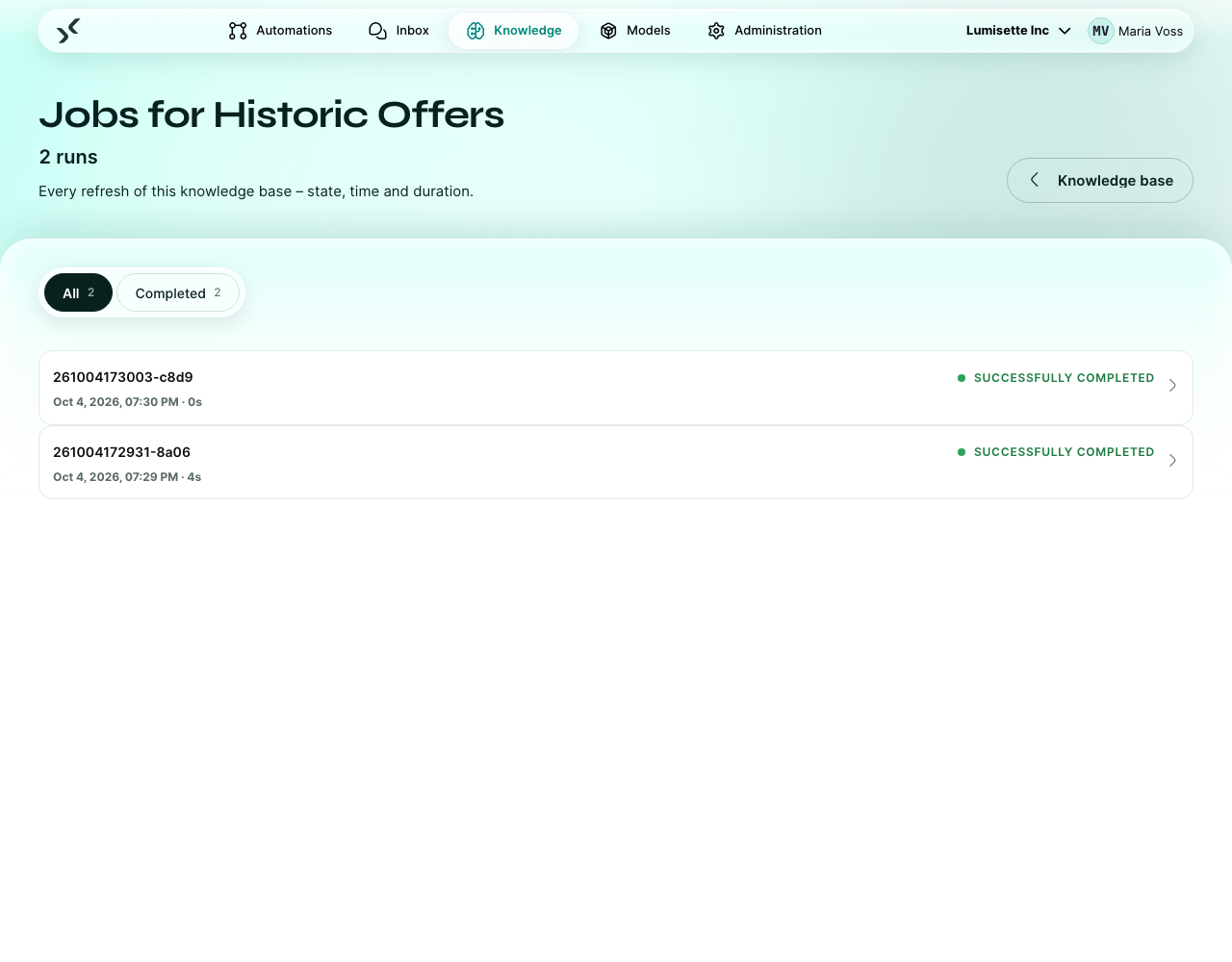This screenshot has width=1232, height=962.
Task: Click the dropdown chevron next to Lumisette Inc
Action: click(x=1065, y=31)
